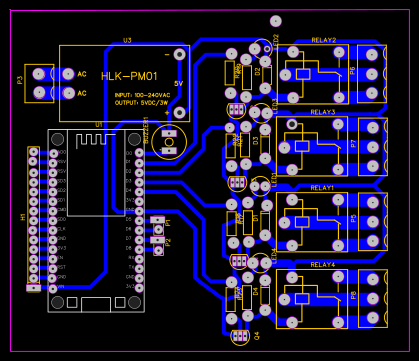The width and height of the screenshot is (419, 361).
Task: Select the P8 screw terminal connector
Action: (373, 299)
